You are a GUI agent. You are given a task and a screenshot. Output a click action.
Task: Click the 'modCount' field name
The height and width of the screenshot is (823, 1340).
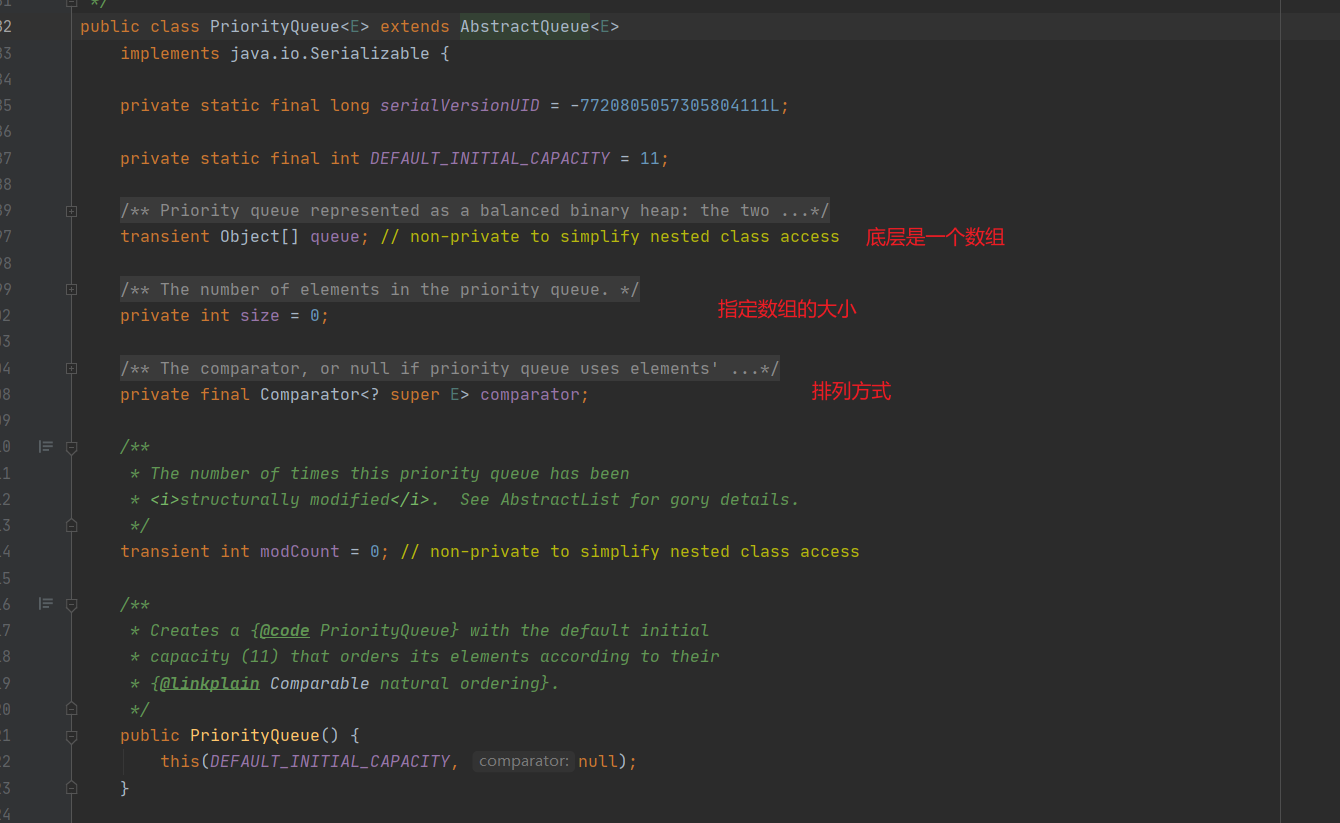click(x=300, y=551)
